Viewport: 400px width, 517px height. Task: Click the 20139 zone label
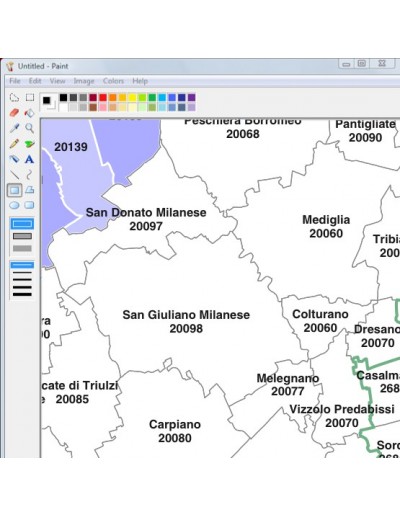coord(71,147)
